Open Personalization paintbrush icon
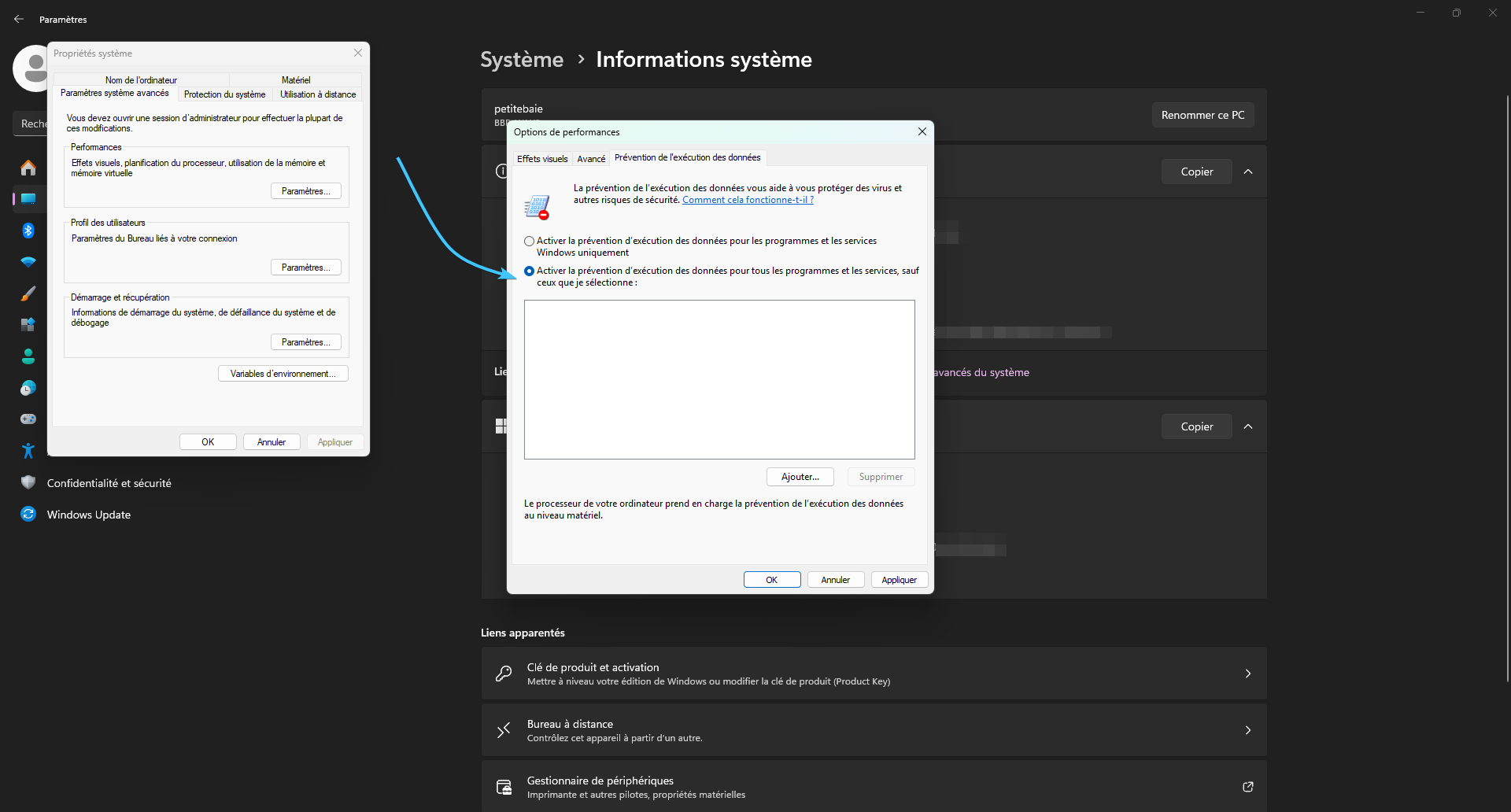The height and width of the screenshot is (812, 1511). (x=28, y=293)
